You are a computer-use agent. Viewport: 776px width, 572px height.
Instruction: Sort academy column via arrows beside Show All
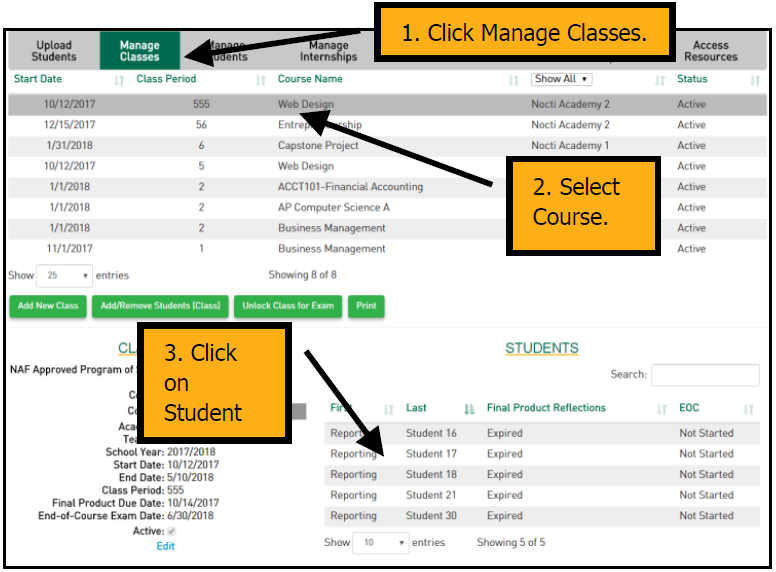(x=660, y=80)
